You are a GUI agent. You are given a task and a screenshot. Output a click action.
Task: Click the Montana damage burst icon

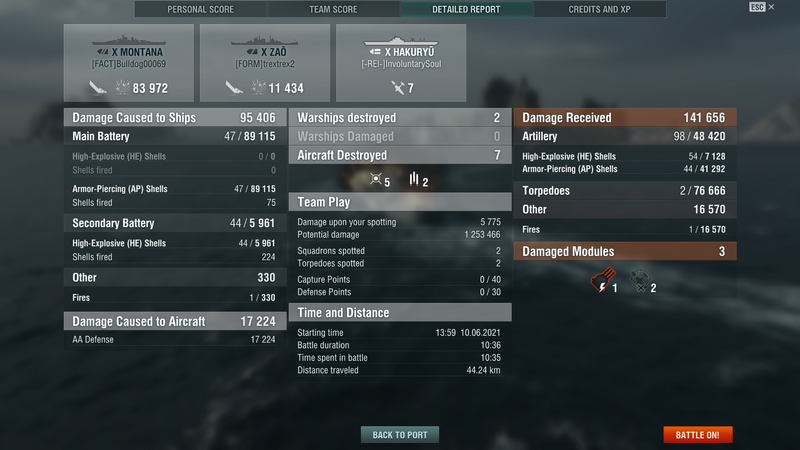(x=122, y=87)
